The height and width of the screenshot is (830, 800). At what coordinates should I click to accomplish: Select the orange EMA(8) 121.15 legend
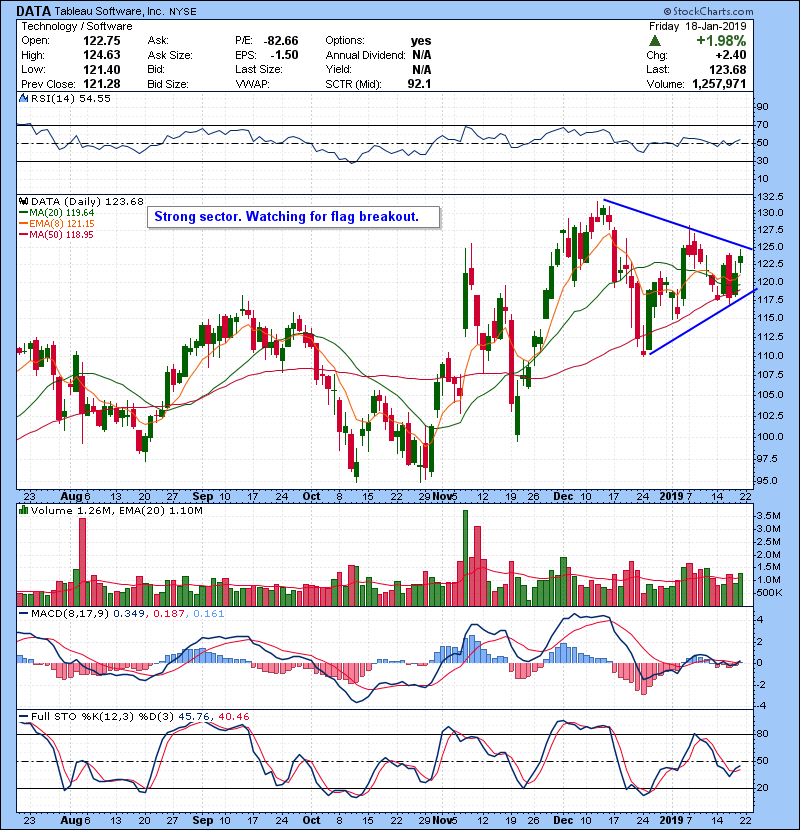[57, 224]
